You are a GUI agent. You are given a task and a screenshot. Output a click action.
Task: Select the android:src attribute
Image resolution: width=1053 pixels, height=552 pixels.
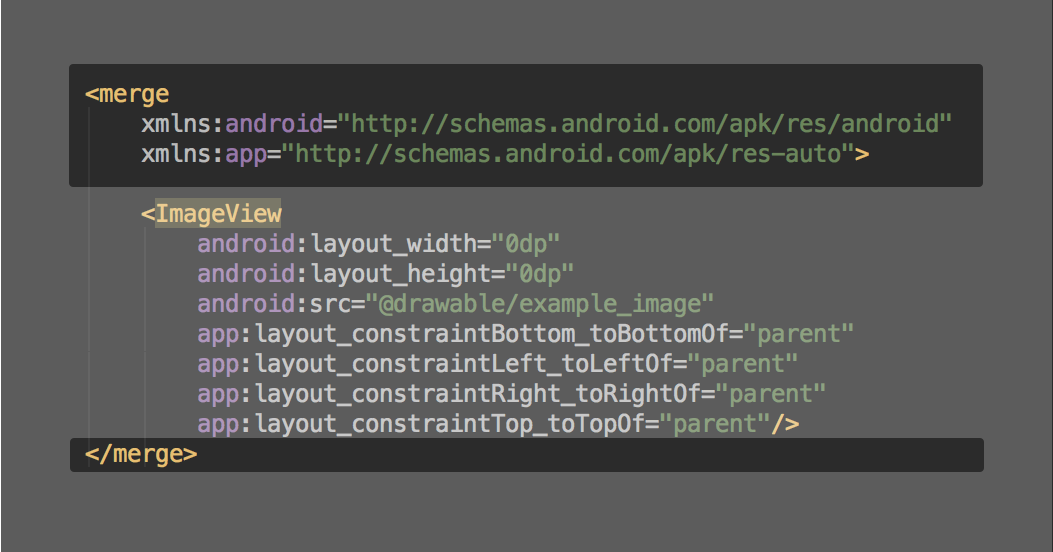click(x=274, y=304)
